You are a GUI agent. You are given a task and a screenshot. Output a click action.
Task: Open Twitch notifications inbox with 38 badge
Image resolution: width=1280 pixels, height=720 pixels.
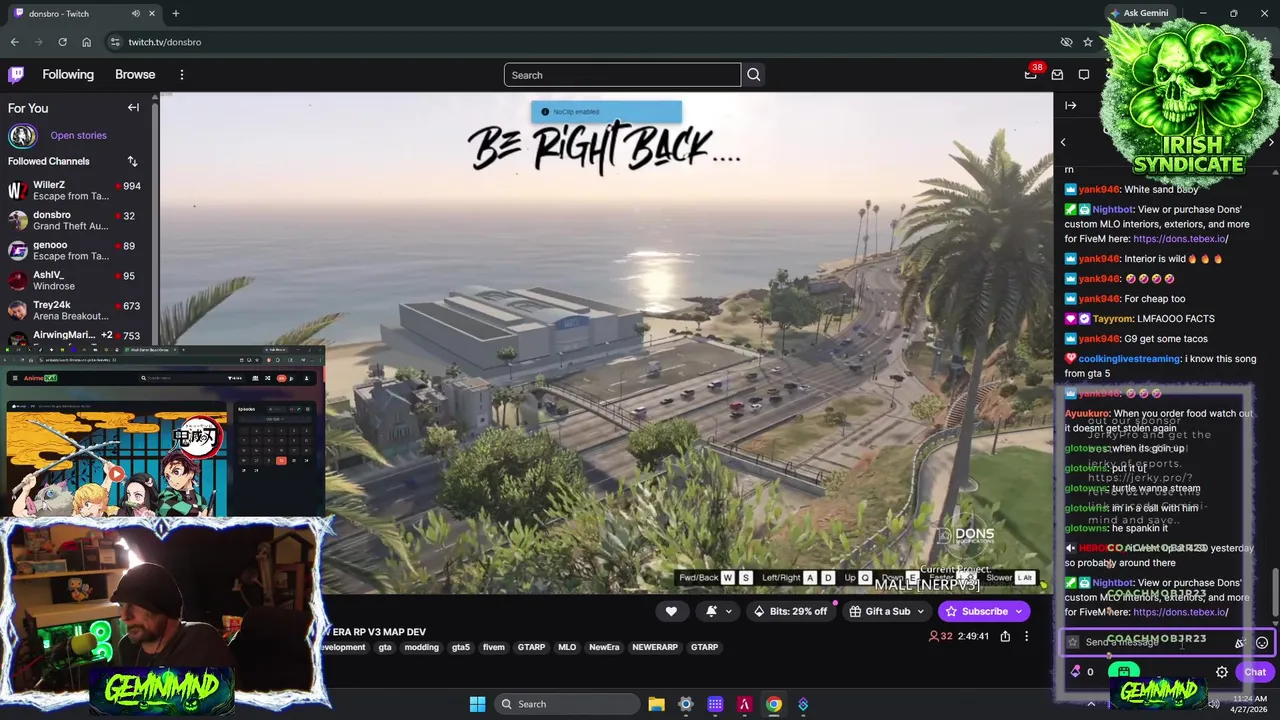pos(1031,74)
